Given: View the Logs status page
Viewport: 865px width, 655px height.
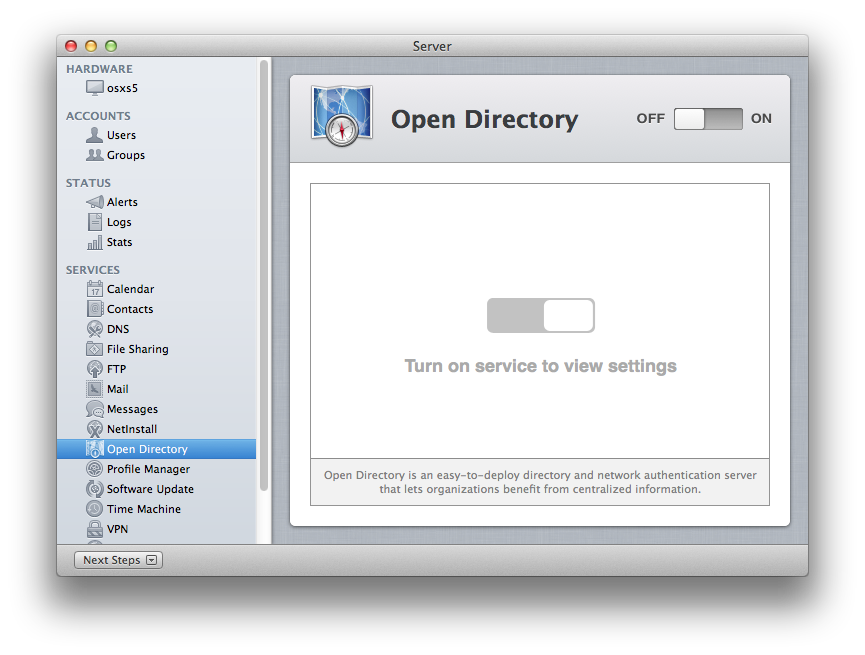Looking at the screenshot, I should (x=157, y=222).
